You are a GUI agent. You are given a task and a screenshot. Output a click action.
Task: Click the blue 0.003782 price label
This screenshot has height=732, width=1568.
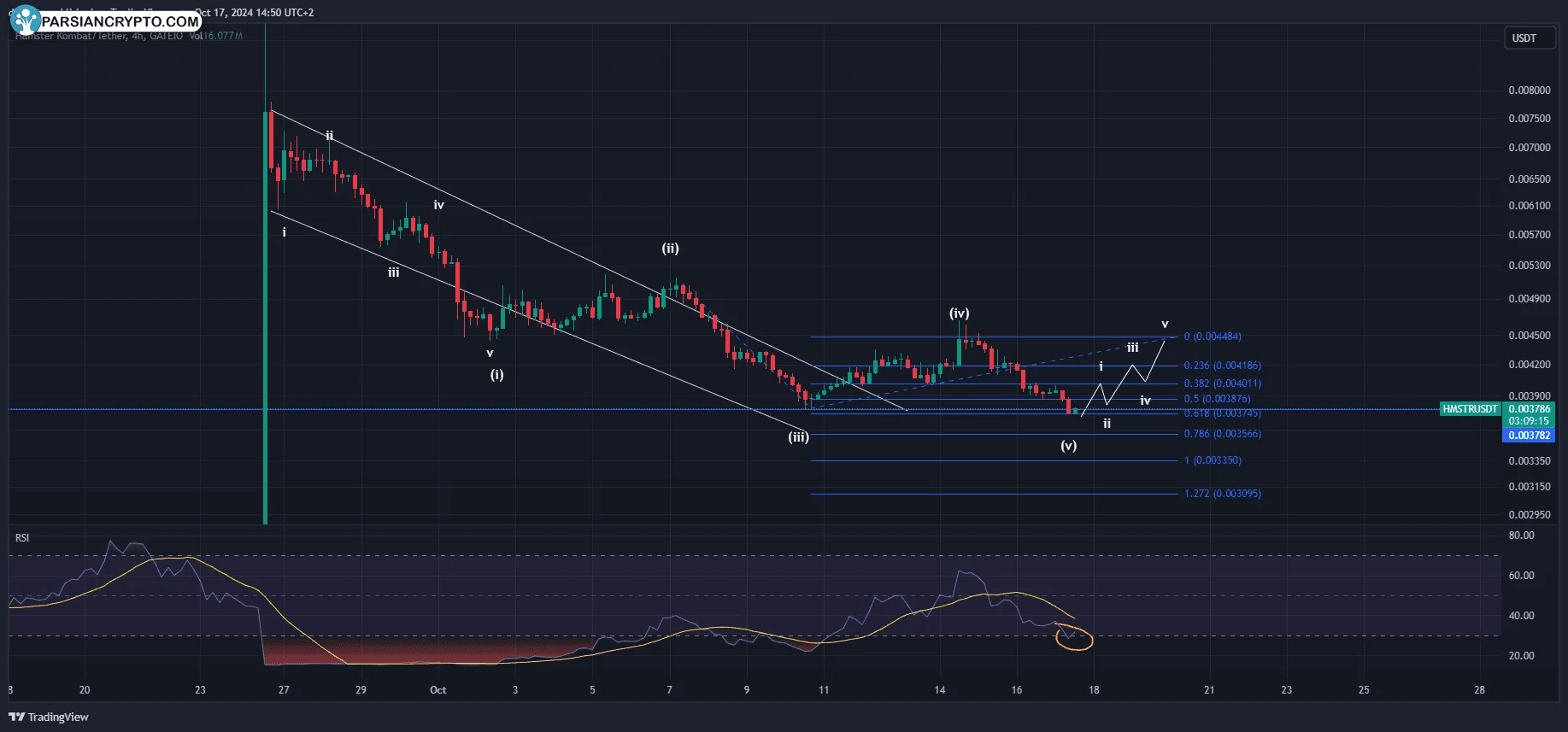[1529, 436]
